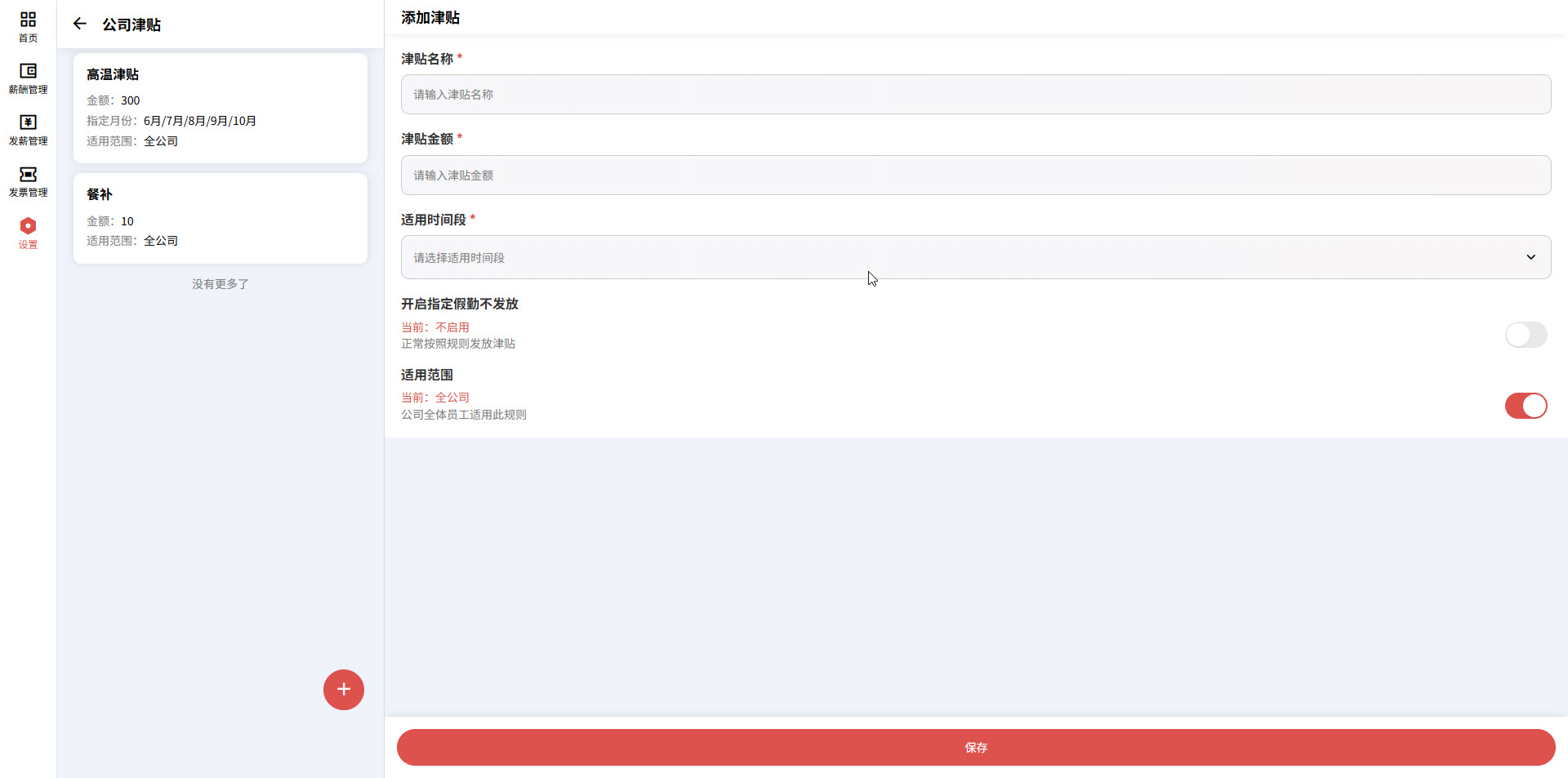Open 发票管理 from the sidebar

pyautogui.click(x=28, y=181)
